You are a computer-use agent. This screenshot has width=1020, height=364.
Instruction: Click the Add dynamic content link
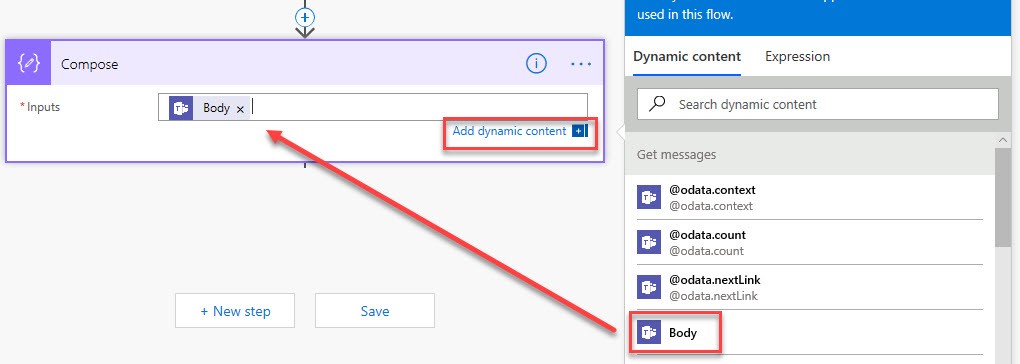point(509,131)
